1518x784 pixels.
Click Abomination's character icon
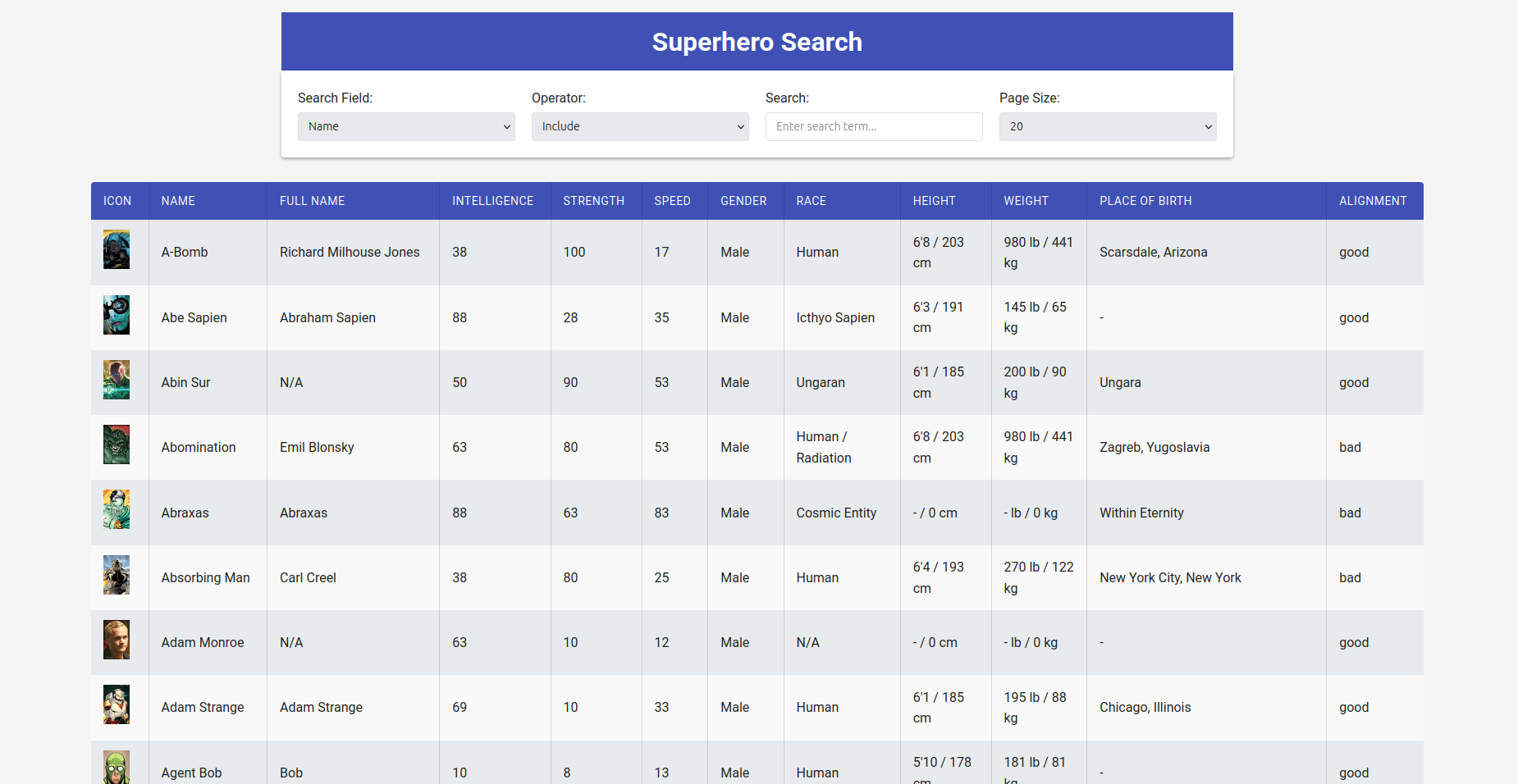pos(117,444)
